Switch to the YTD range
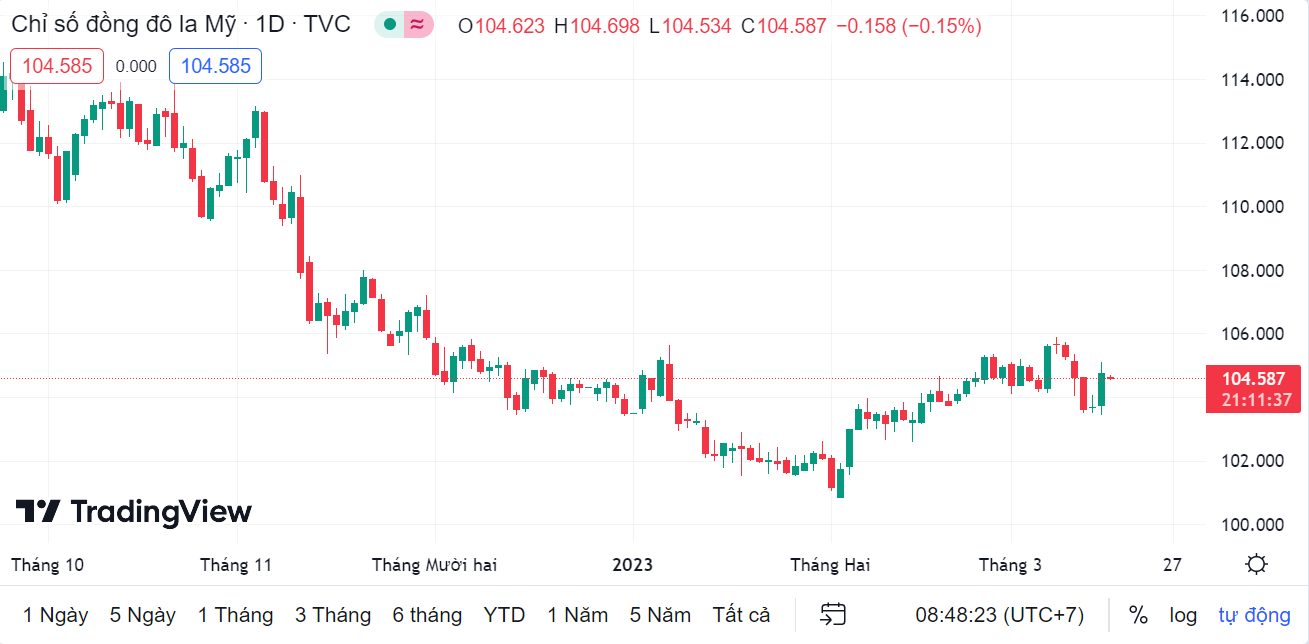 point(504,614)
